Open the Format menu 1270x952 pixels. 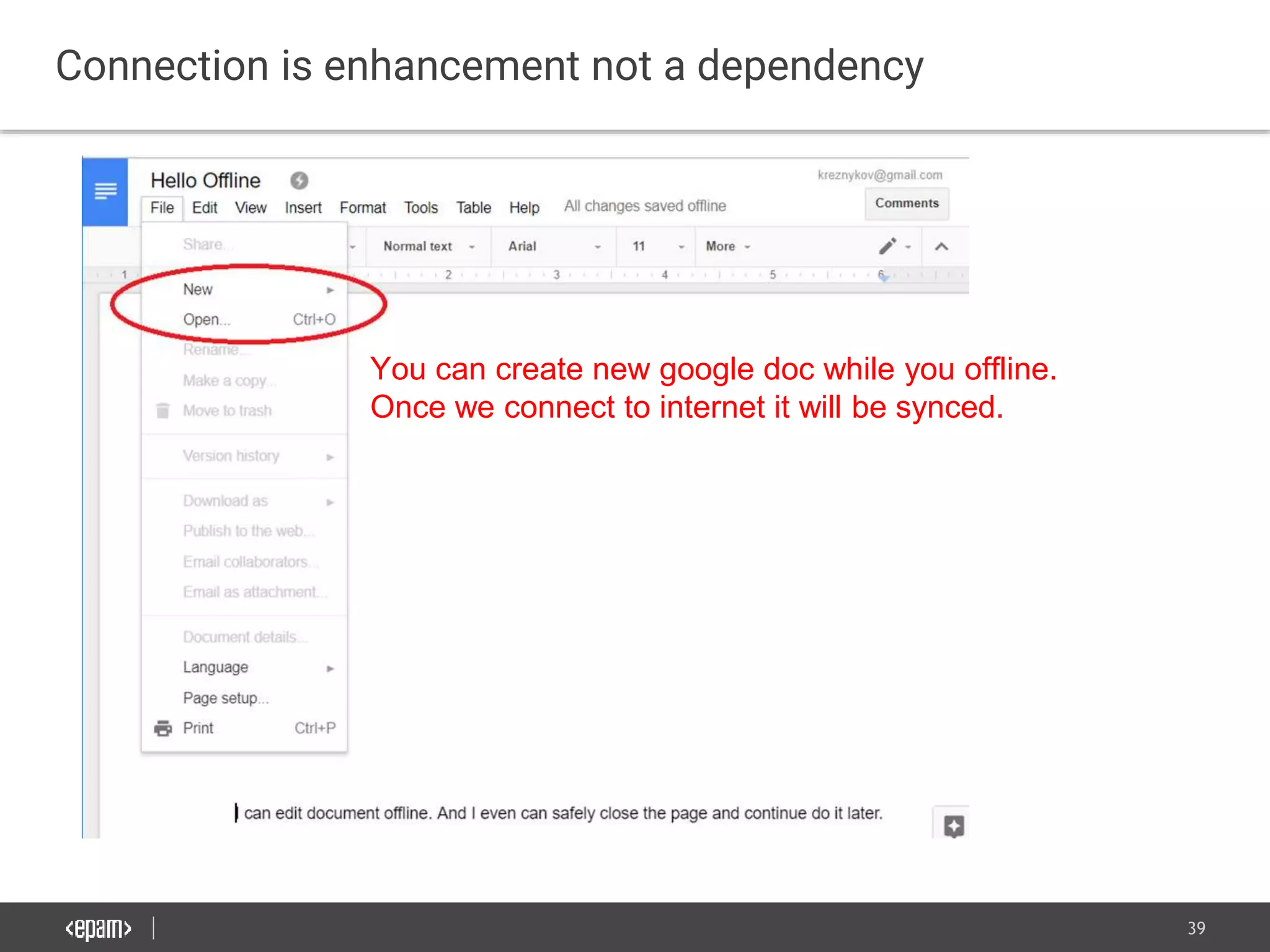[363, 208]
